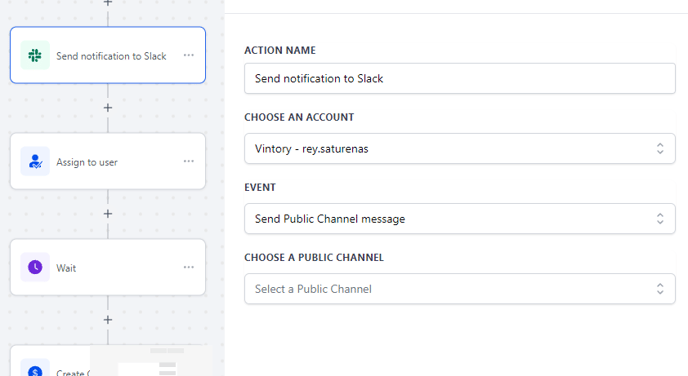Screen dimensions: 688x376
Task: Open the Select a Public Channel dropdown
Action: tap(460, 289)
